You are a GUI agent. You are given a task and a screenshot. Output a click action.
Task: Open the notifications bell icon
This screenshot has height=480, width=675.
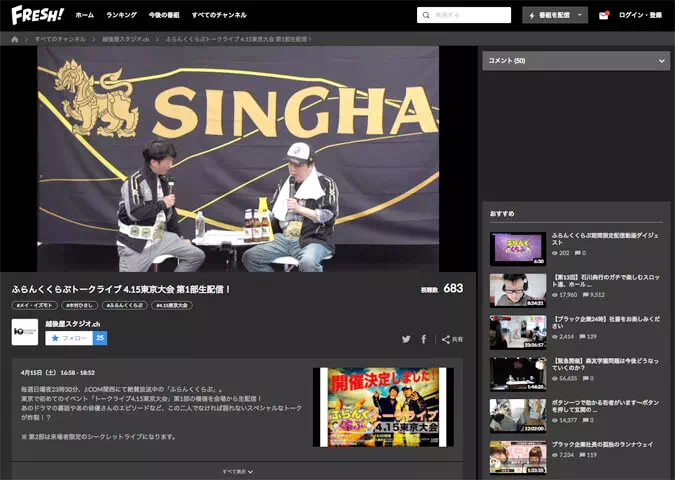(x=603, y=15)
